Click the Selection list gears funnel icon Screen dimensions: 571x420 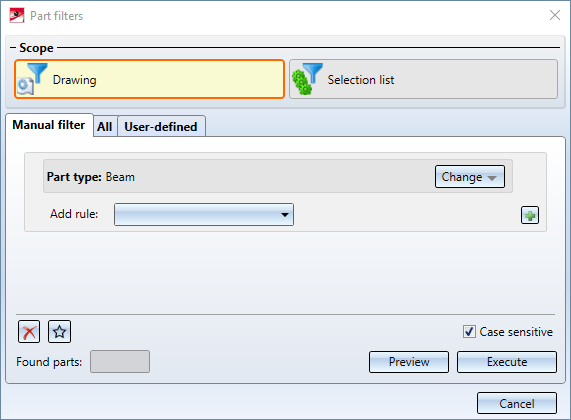tap(308, 79)
